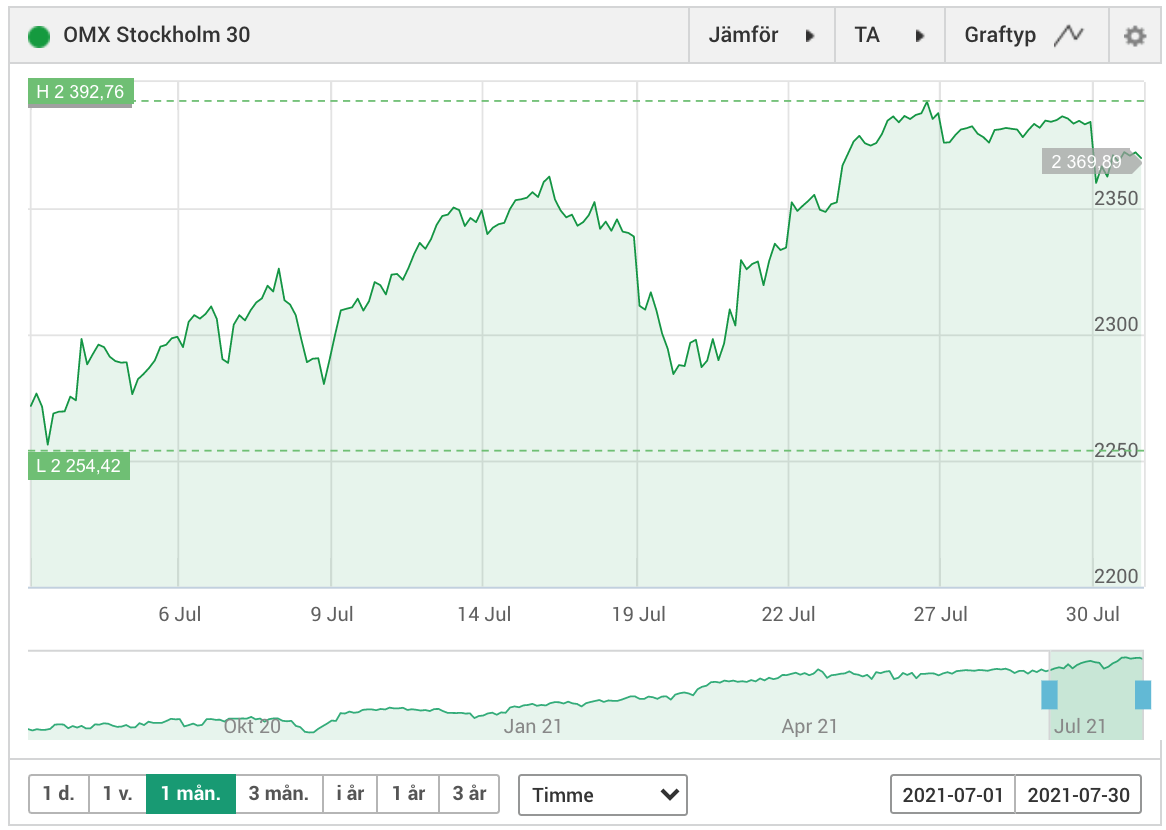Select the 1 v. time range

117,794
